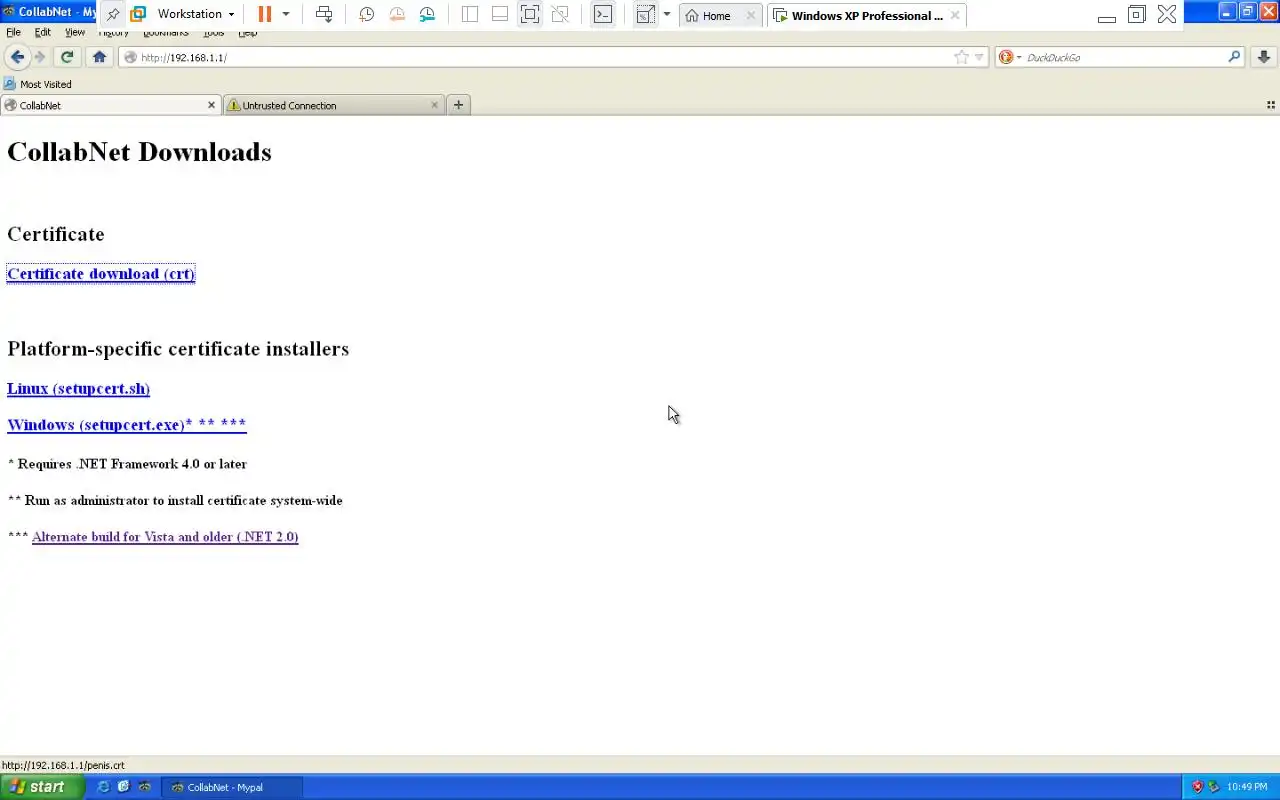This screenshot has width=1280, height=800.
Task: Send Ctrl+Alt+Del to the VM
Action: 324,15
